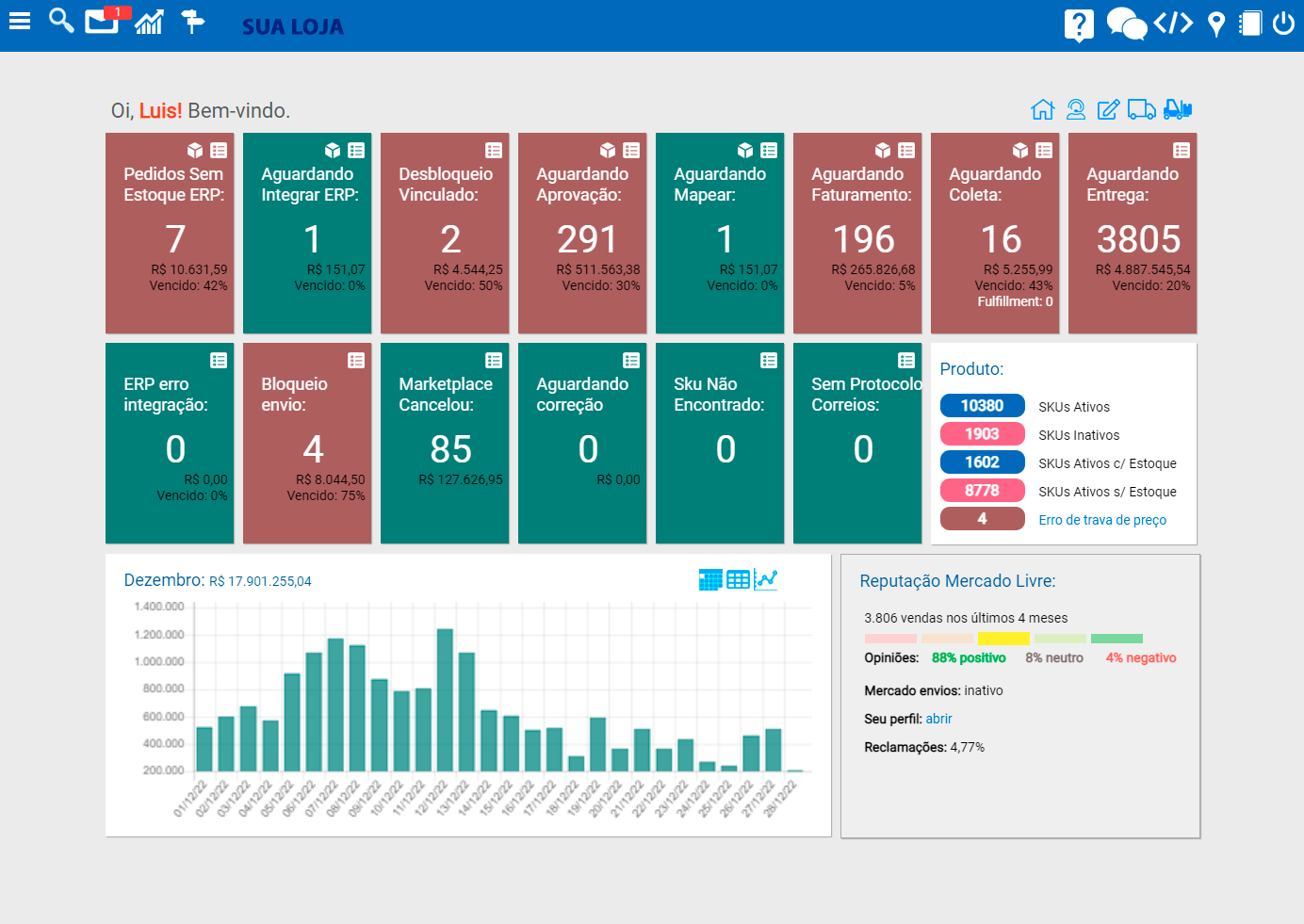
Task: Click the 4% negativo opinion label
Action: 1141,658
